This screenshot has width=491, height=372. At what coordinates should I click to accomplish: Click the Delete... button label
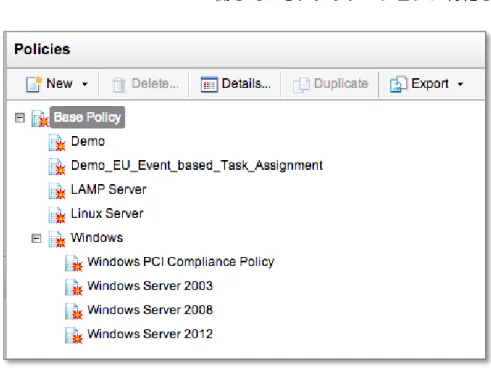point(155,83)
